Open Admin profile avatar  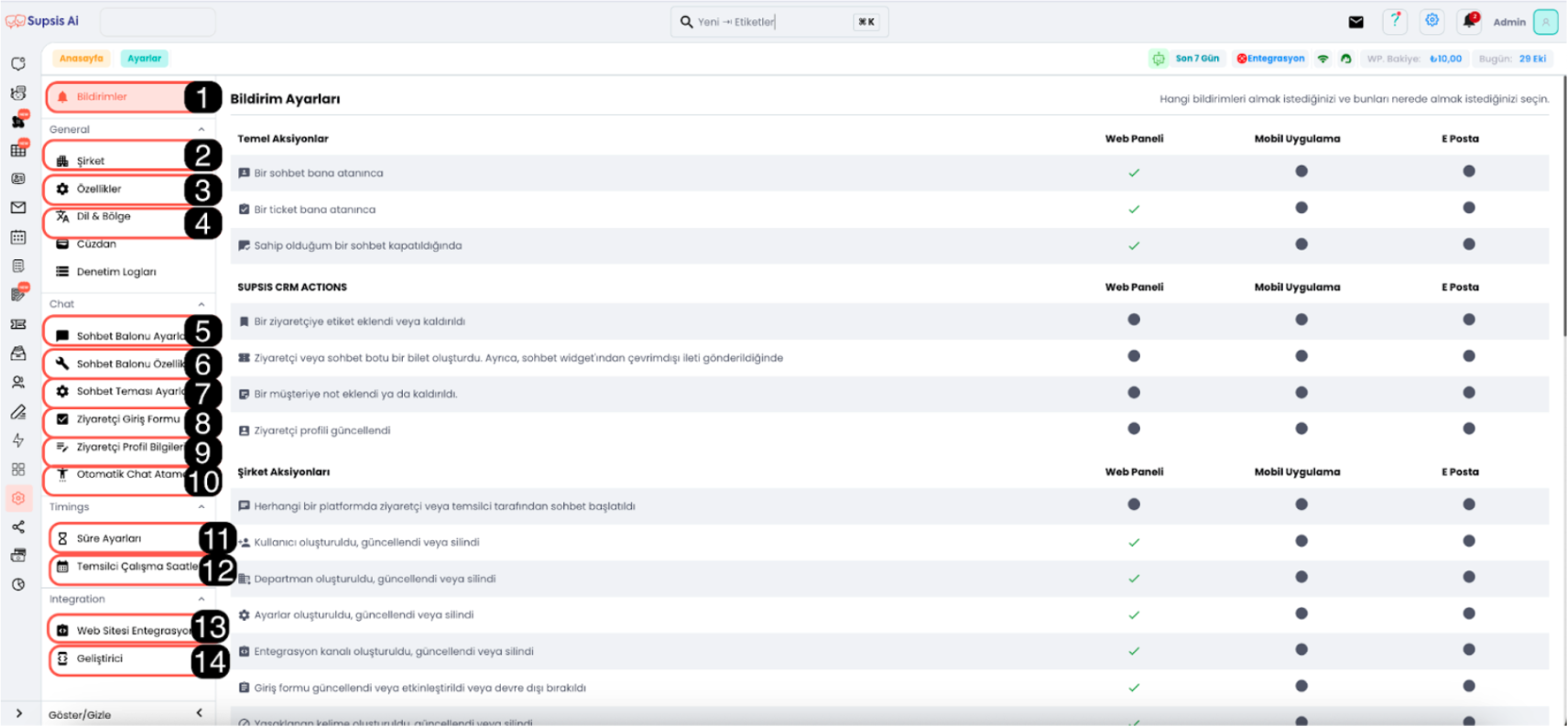(x=1546, y=21)
